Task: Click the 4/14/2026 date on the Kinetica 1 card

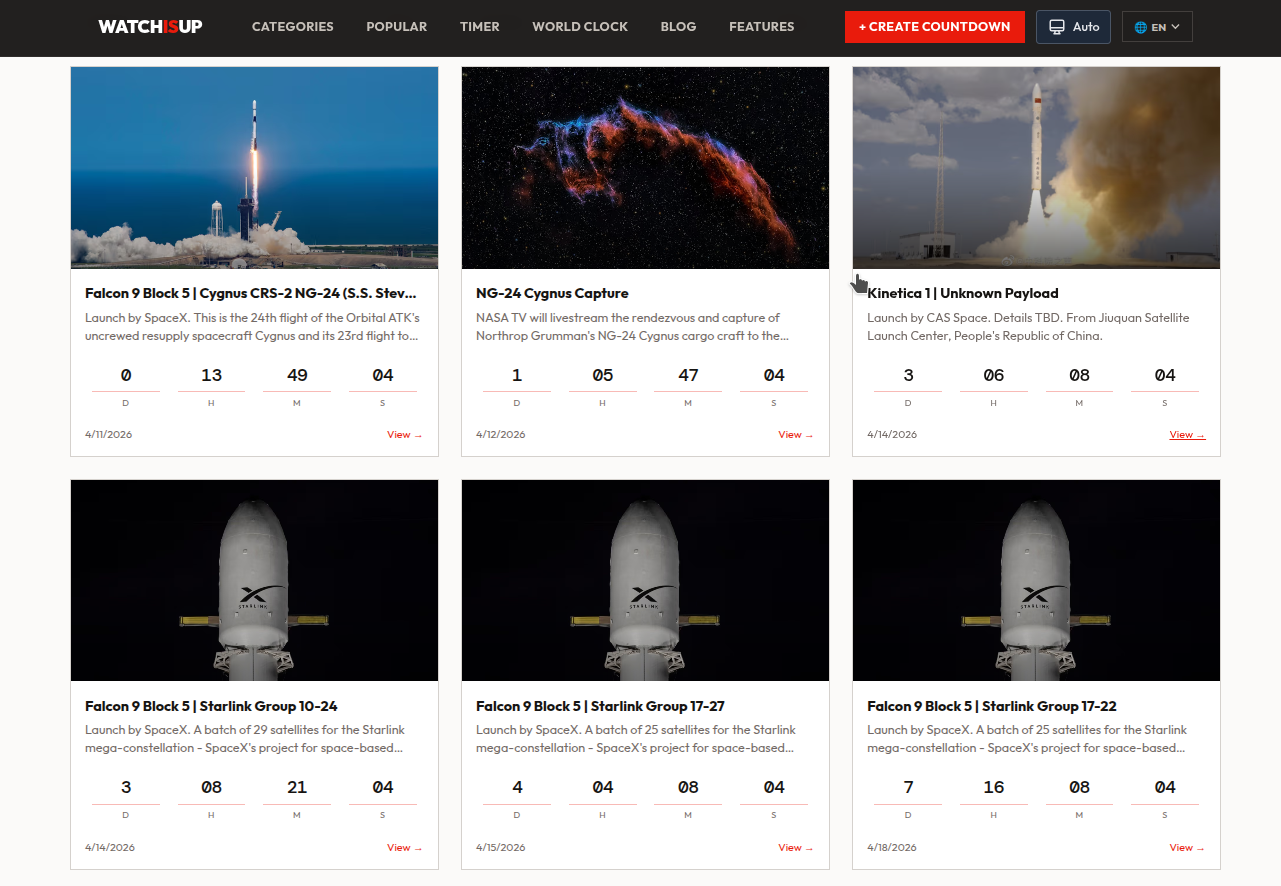Action: pos(892,435)
